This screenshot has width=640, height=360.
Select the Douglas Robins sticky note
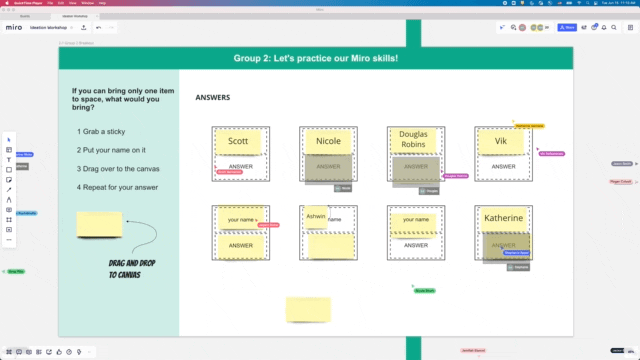tap(413, 140)
